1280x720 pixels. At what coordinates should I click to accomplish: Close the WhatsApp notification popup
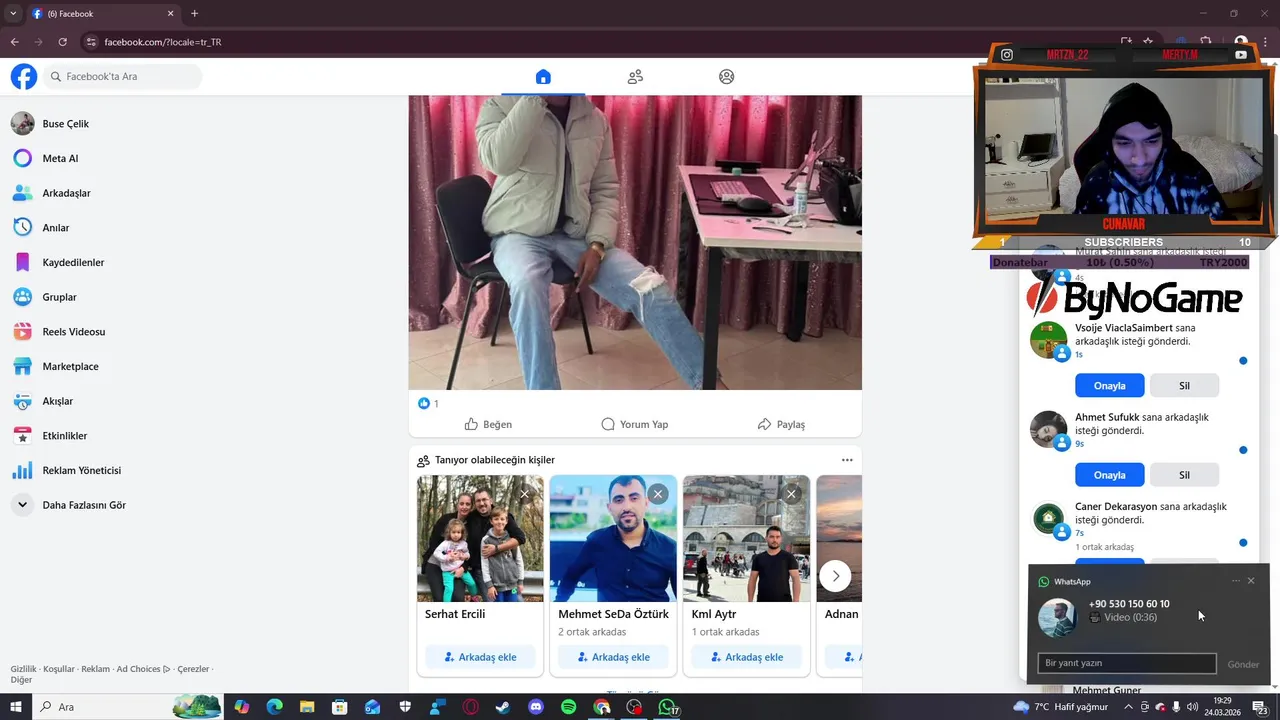coord(1251,581)
